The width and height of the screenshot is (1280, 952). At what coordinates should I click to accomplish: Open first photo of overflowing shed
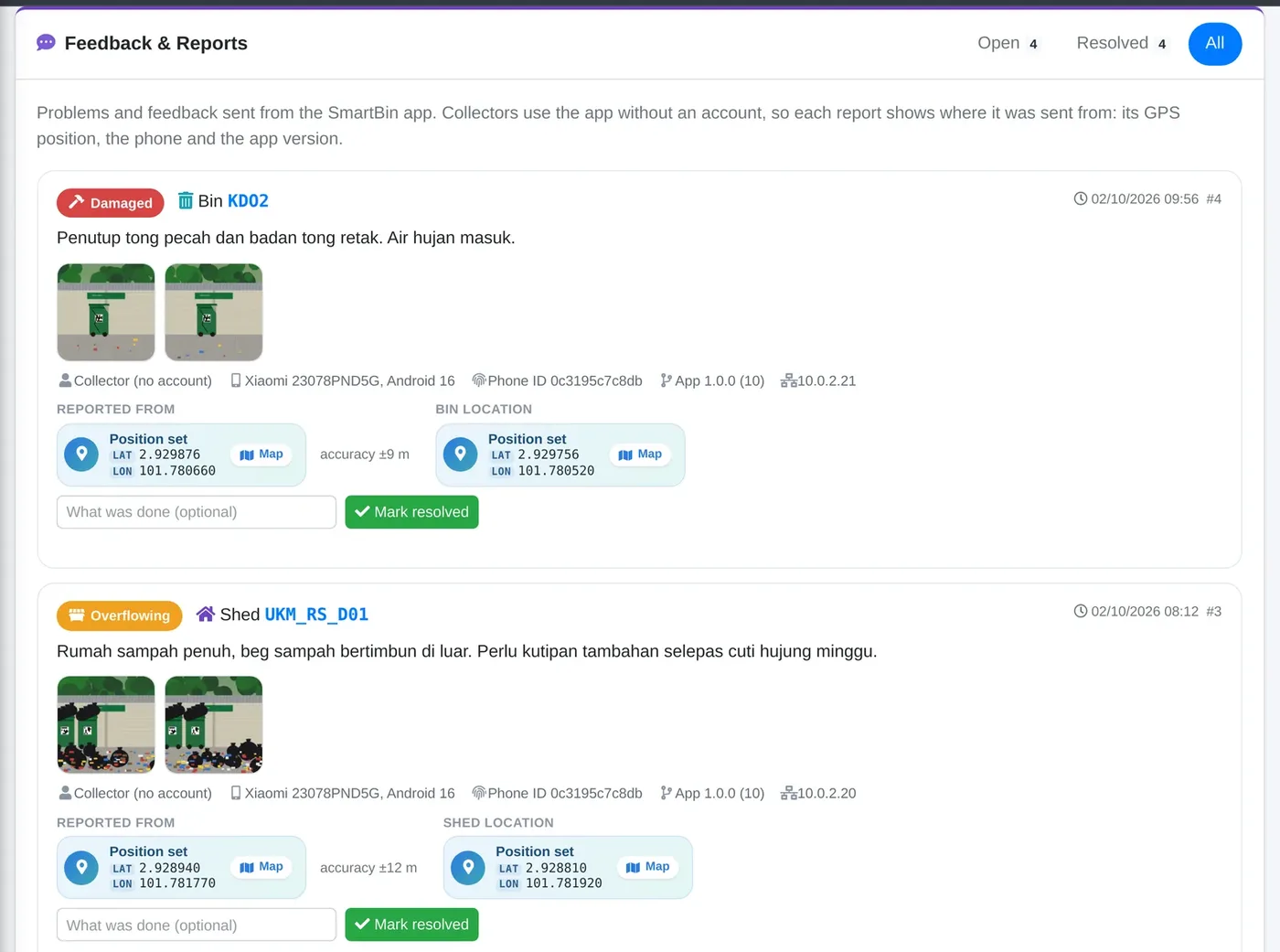[x=106, y=725]
